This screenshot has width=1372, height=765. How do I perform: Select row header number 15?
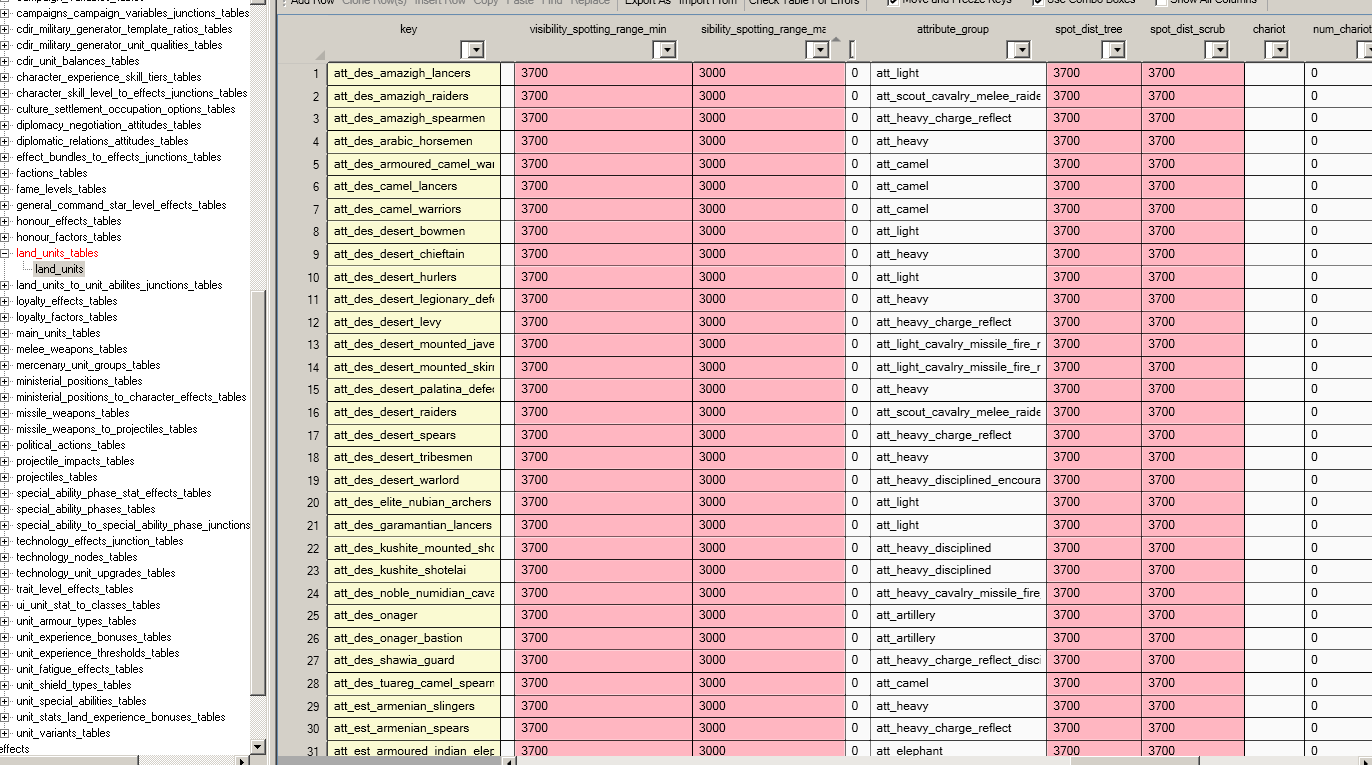(302, 389)
